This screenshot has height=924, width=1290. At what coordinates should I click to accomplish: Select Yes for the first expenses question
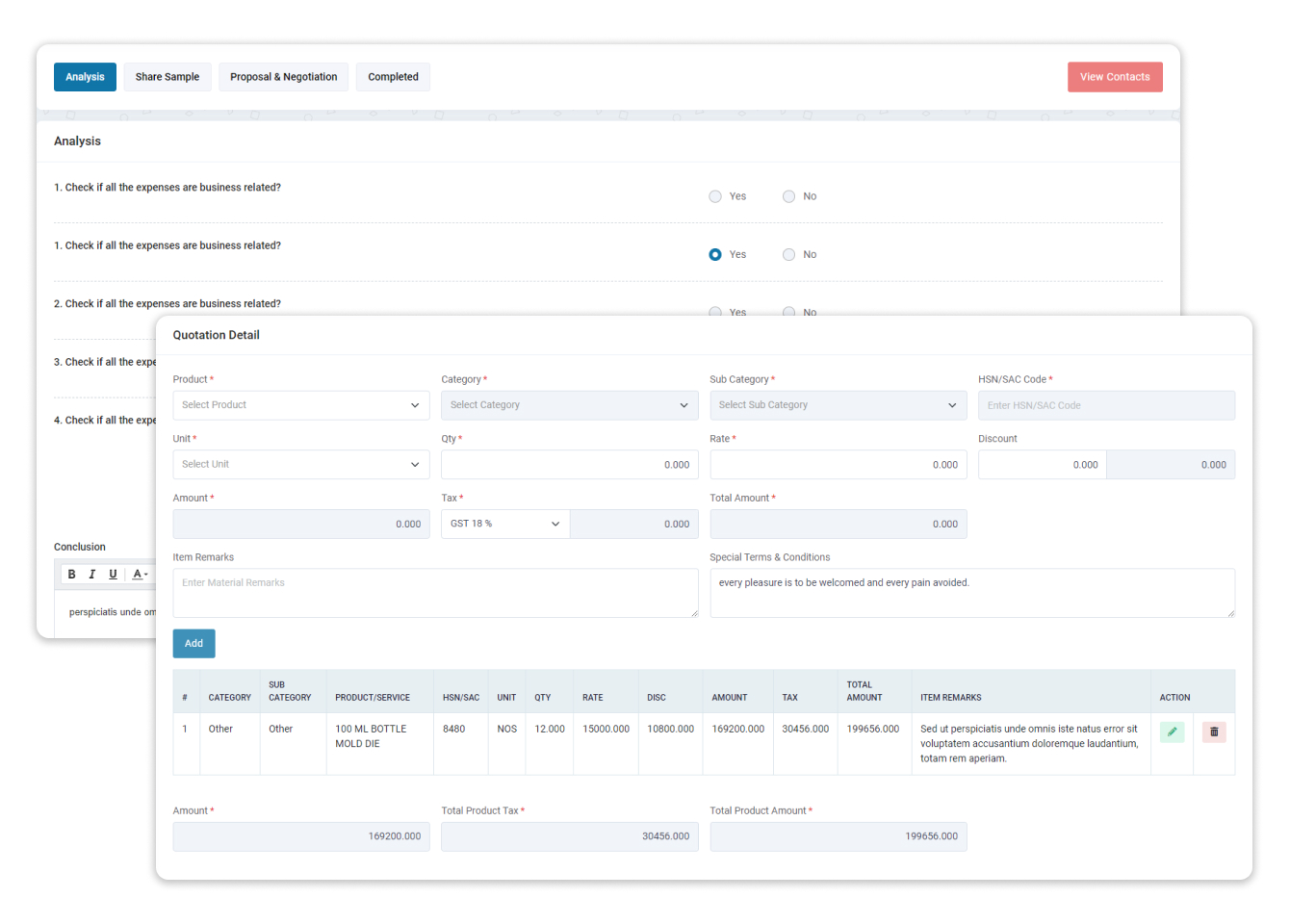(715, 195)
